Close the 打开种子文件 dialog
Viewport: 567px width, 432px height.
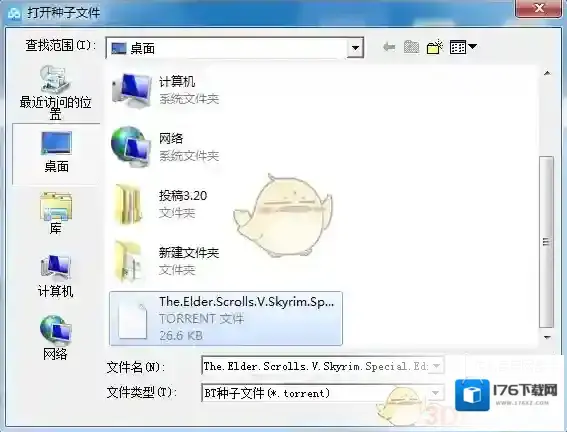[539, 8]
